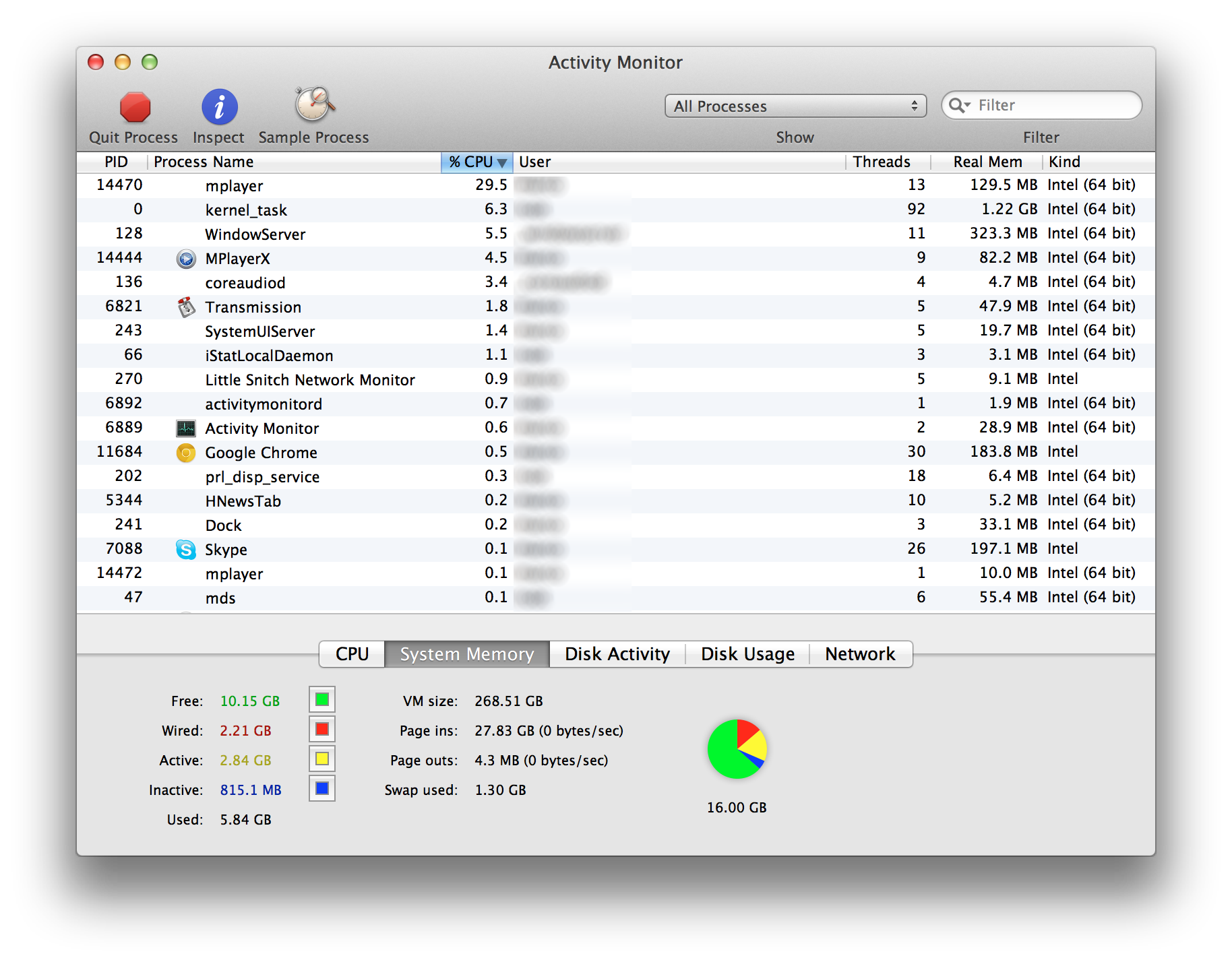Click the 815.1 MB inactive memory value
The image size is (1232, 962).
click(251, 790)
